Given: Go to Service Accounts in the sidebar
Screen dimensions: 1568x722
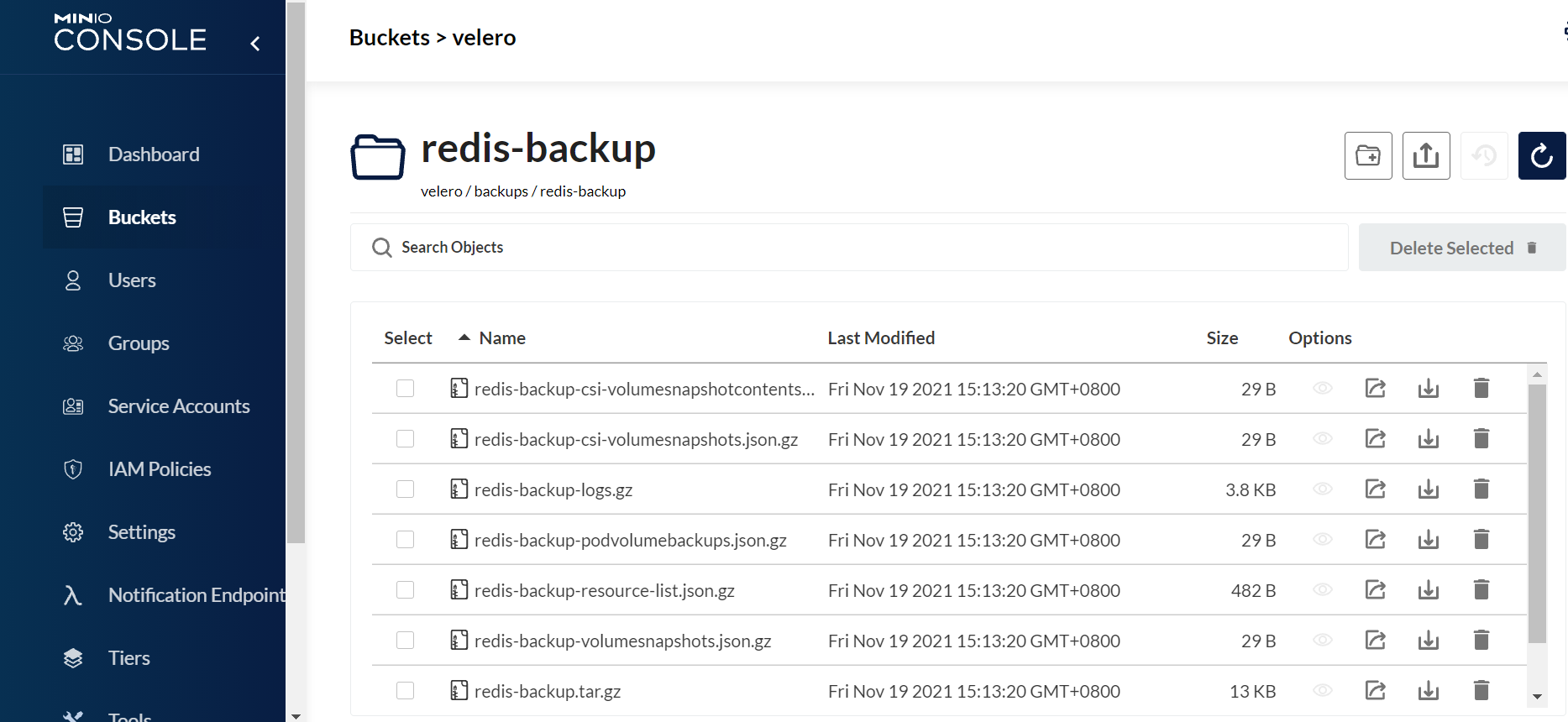Looking at the screenshot, I should tap(178, 406).
